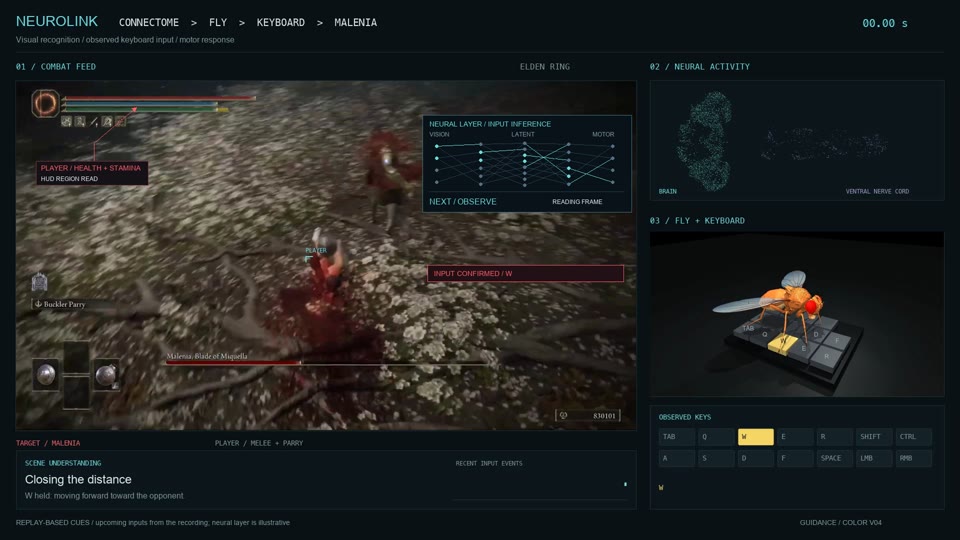Click the PLAYER / HEALTH + STAMINA callout
The image size is (960, 540).
pyautogui.click(x=92, y=173)
